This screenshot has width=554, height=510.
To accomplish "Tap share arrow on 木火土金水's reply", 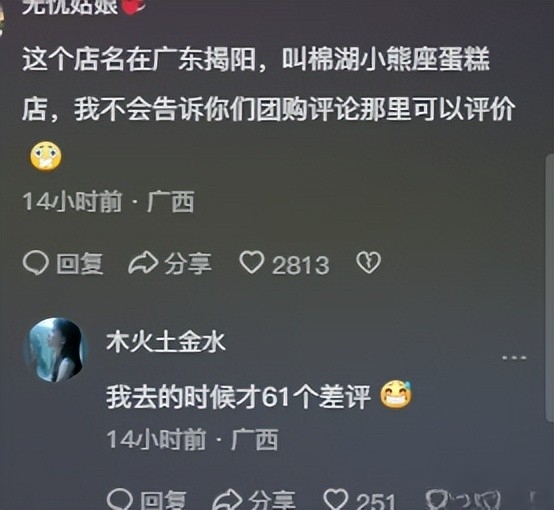I will point(227,500).
